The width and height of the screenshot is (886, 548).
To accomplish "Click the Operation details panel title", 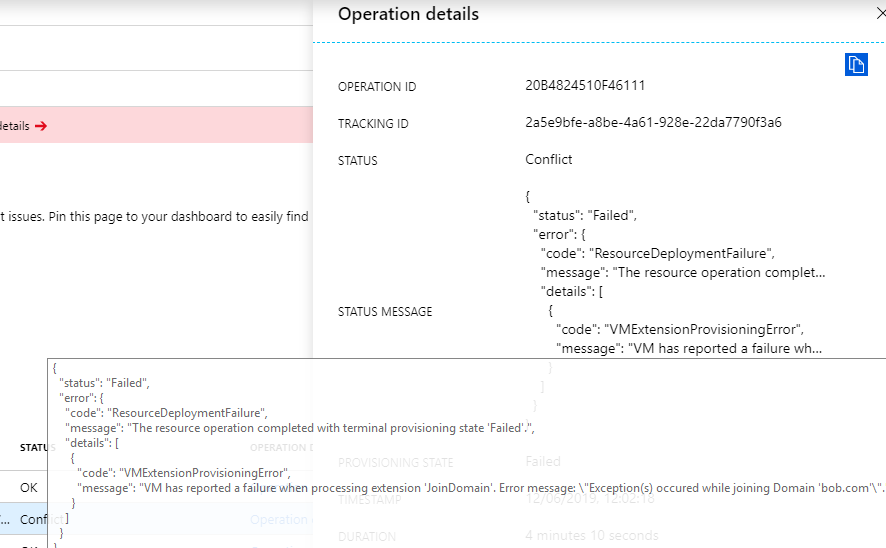I will pos(408,14).
